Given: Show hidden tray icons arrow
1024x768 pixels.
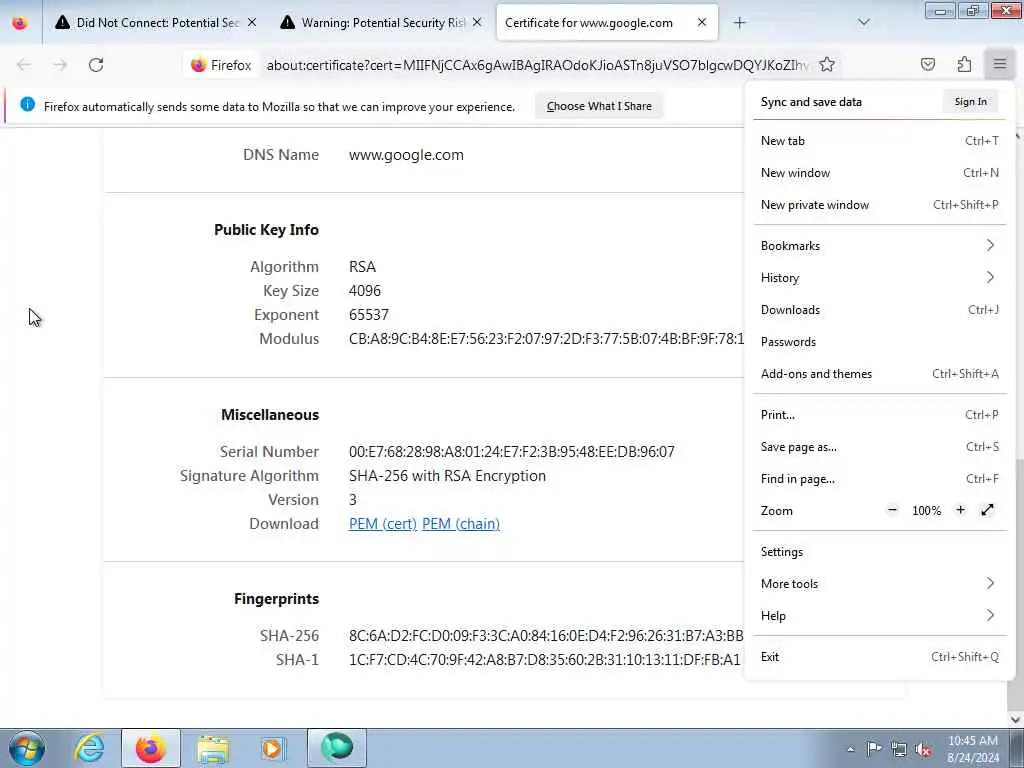Looking at the screenshot, I should coord(850,750).
